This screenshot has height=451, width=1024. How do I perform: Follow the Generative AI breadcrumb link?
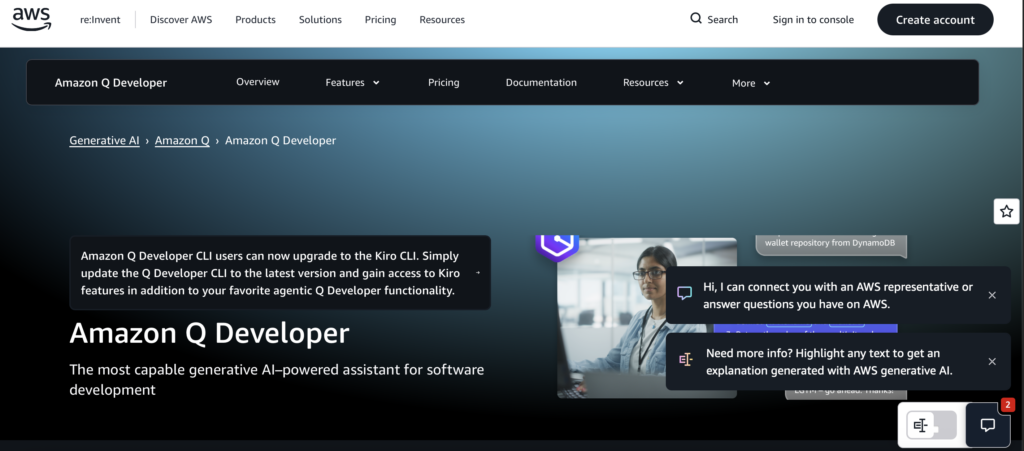104,141
